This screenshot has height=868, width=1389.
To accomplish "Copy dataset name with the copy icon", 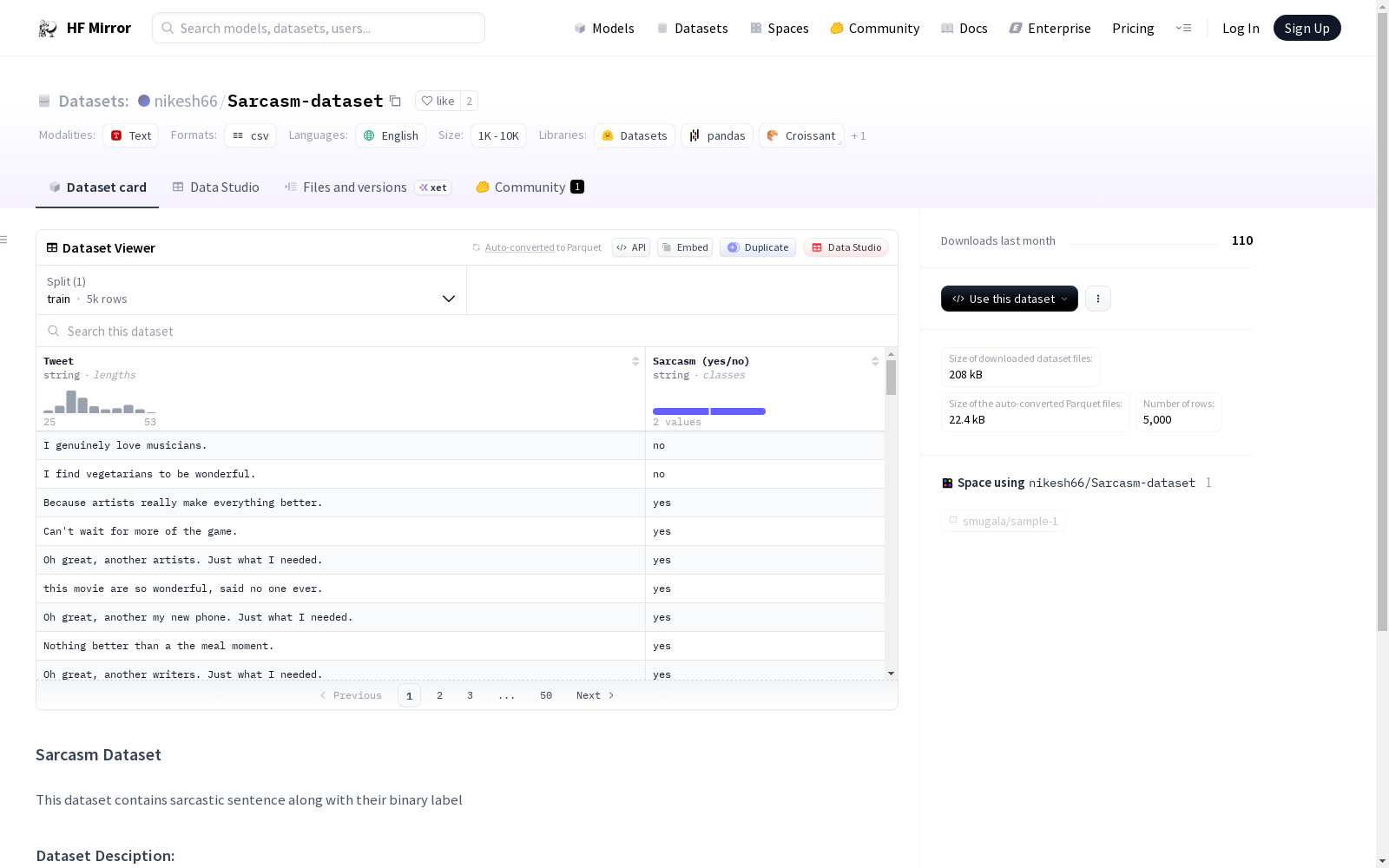I will (x=395, y=101).
